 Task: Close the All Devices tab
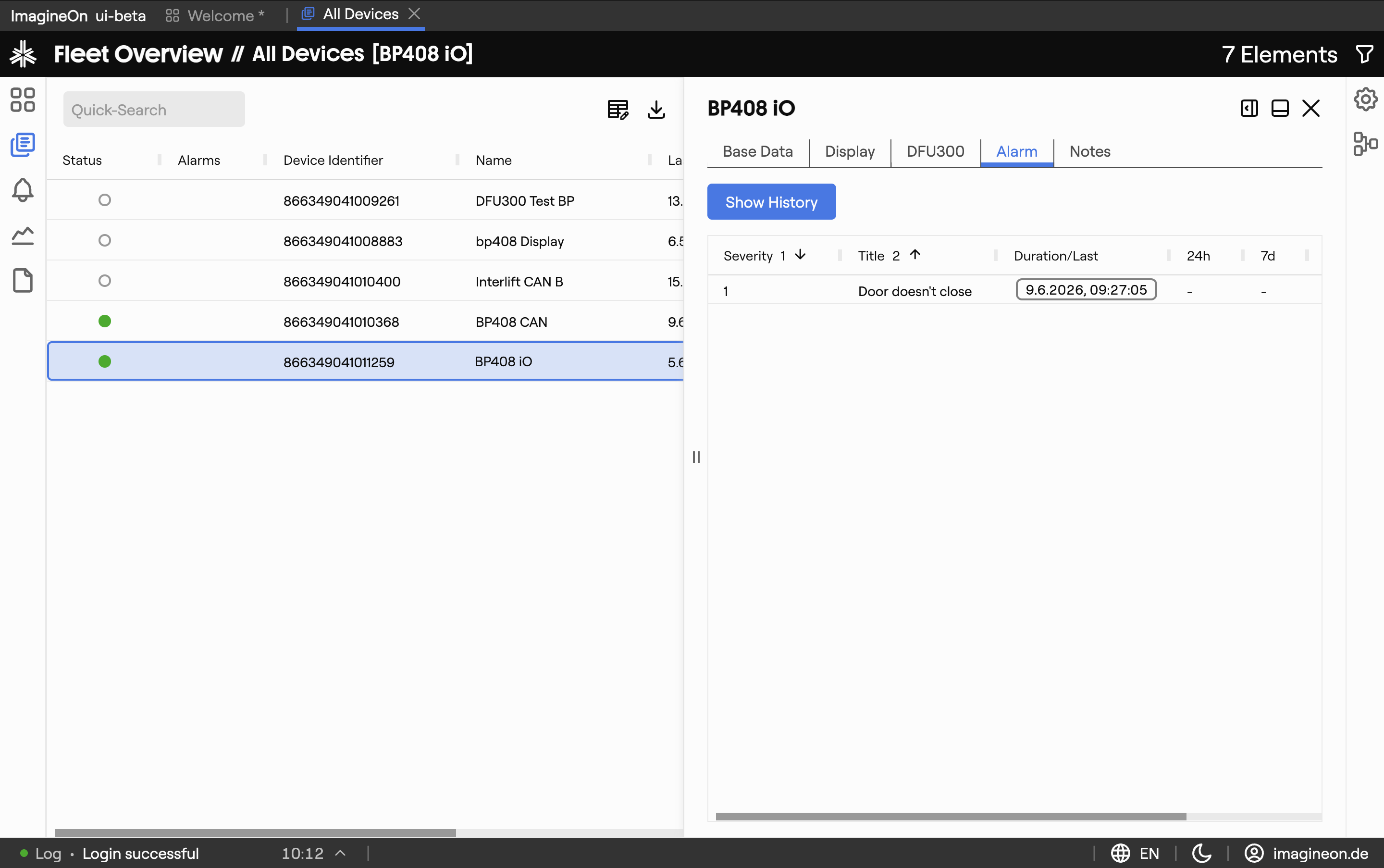414,14
